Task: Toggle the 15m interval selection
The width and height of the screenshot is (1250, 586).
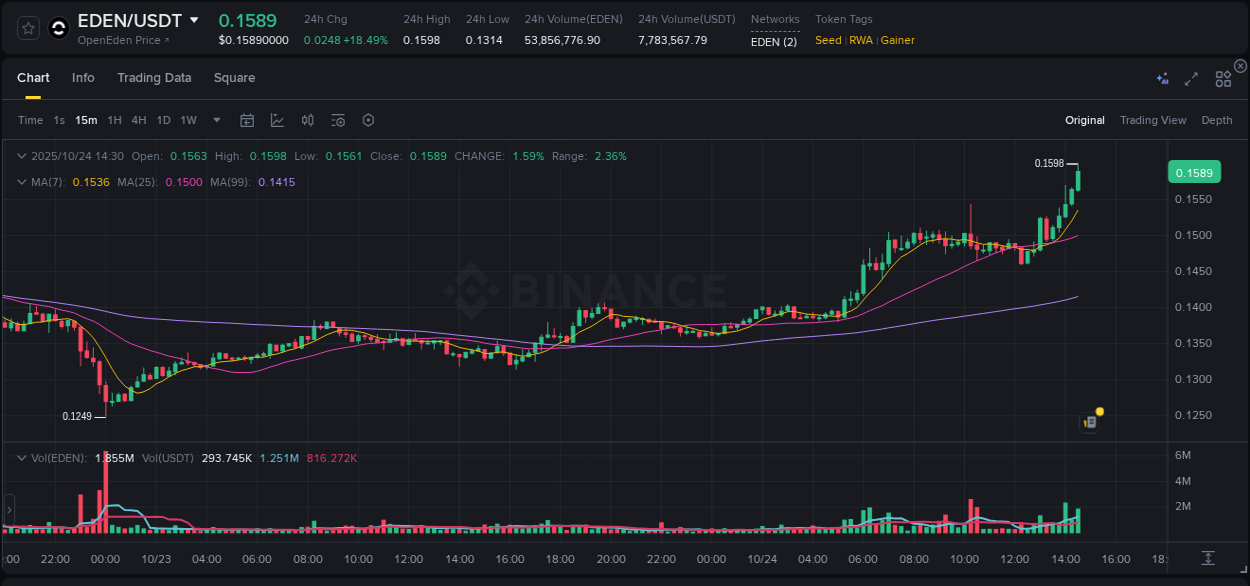Action: pyautogui.click(x=86, y=120)
